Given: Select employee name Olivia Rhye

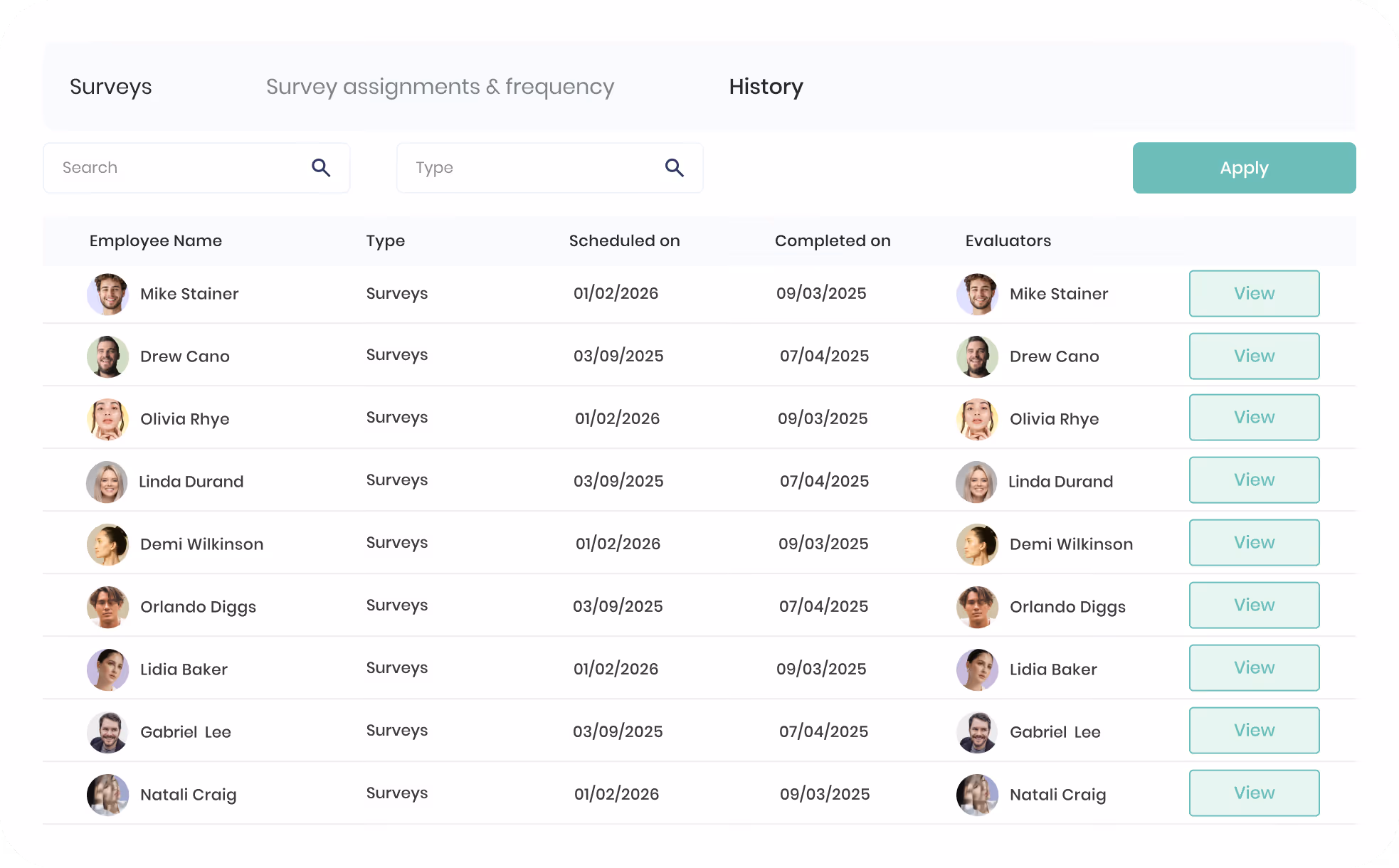Looking at the screenshot, I should click(185, 419).
